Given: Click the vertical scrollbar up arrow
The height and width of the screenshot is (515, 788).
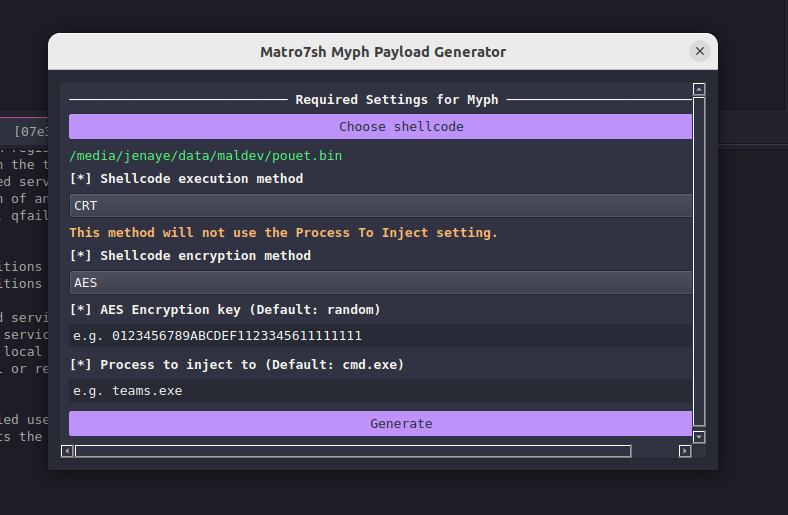Looking at the screenshot, I should point(699,89).
